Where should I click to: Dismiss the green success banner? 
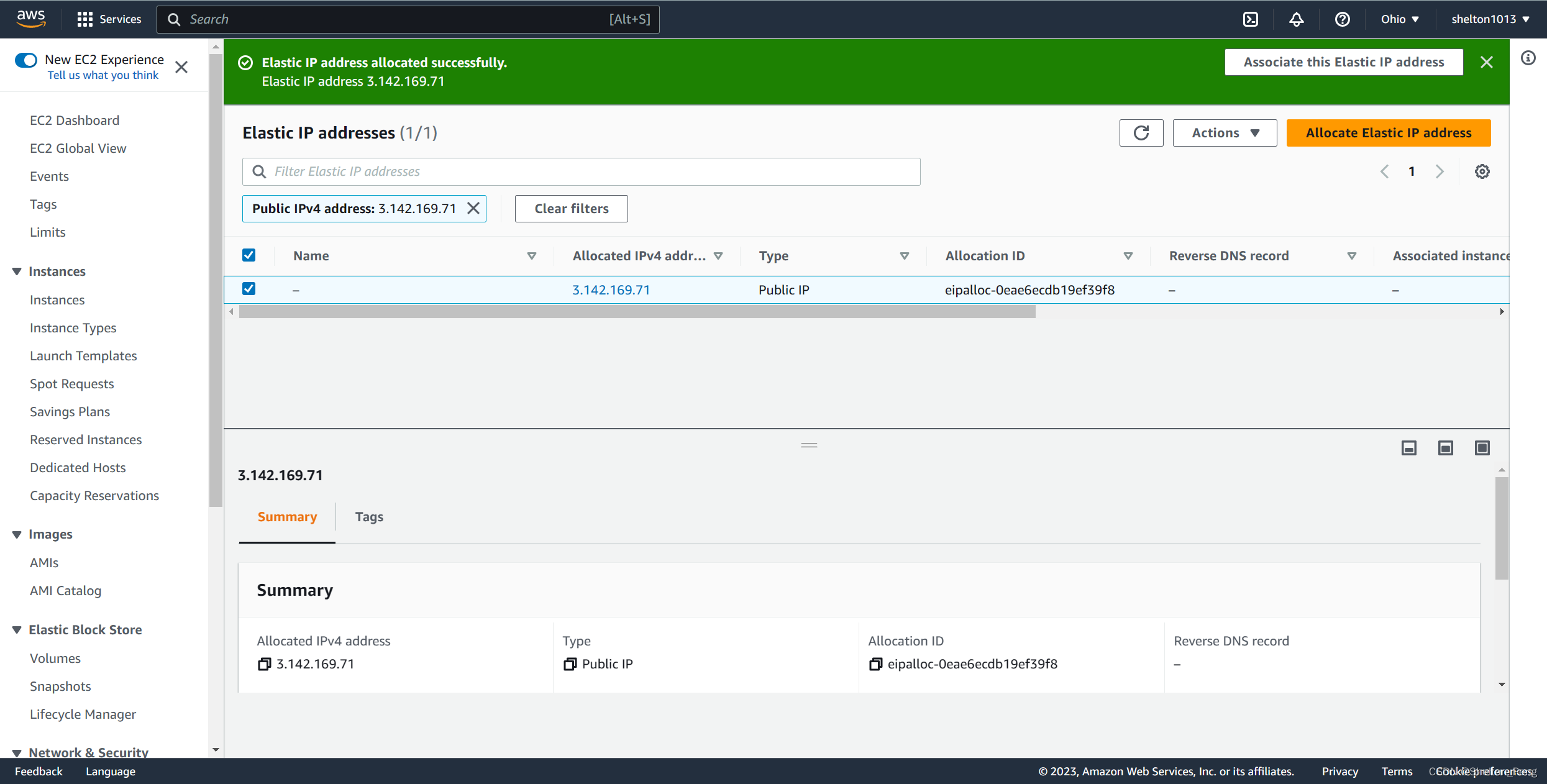(1487, 62)
